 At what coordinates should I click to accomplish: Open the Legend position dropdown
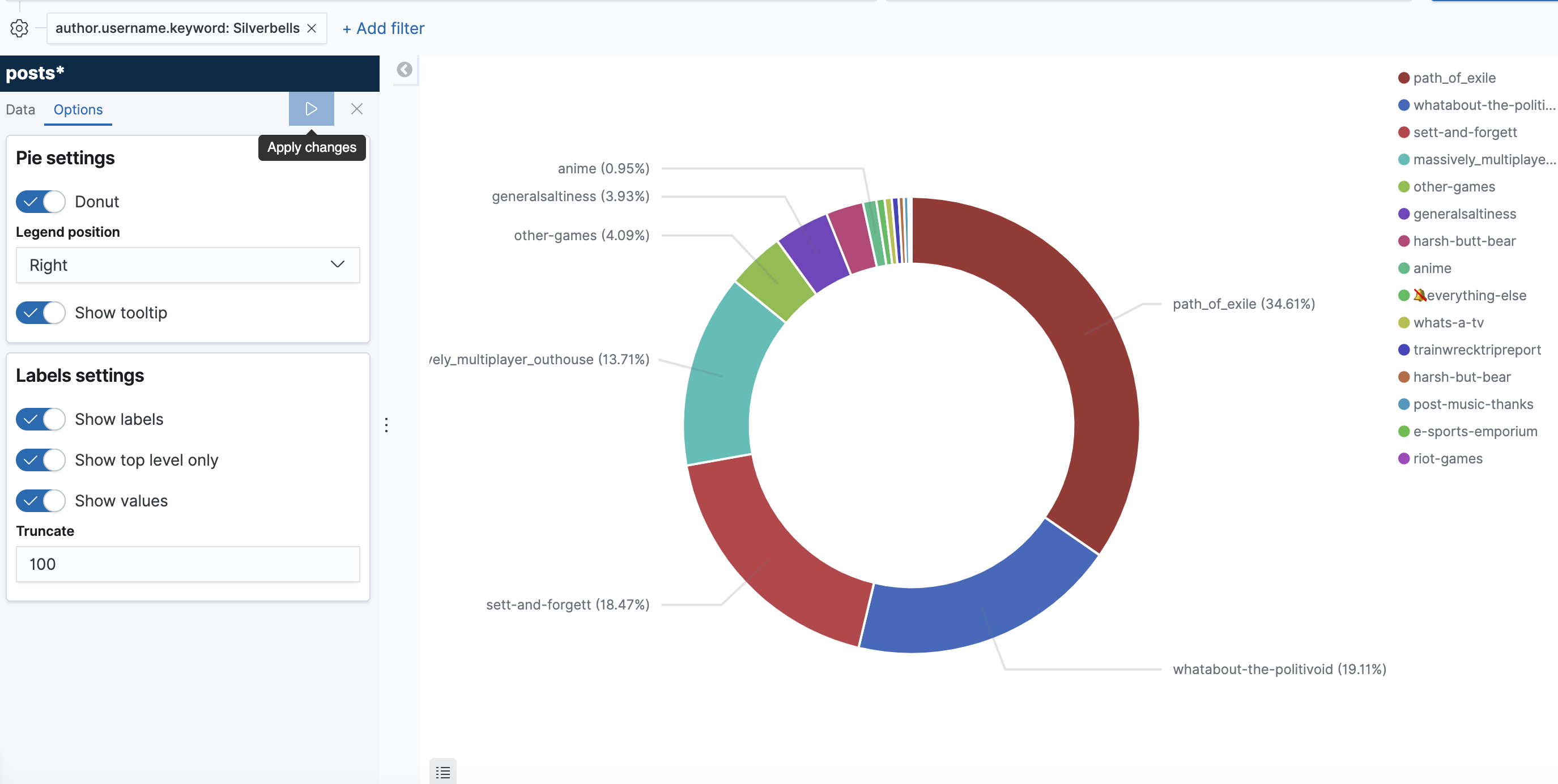tap(188, 265)
